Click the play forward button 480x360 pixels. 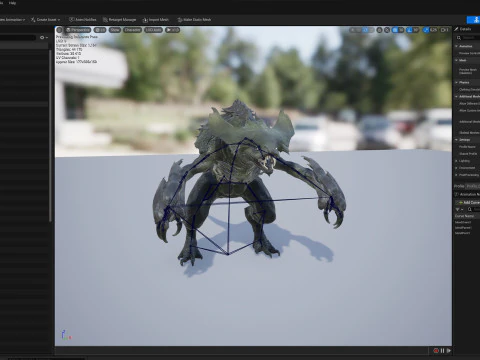click(449, 351)
